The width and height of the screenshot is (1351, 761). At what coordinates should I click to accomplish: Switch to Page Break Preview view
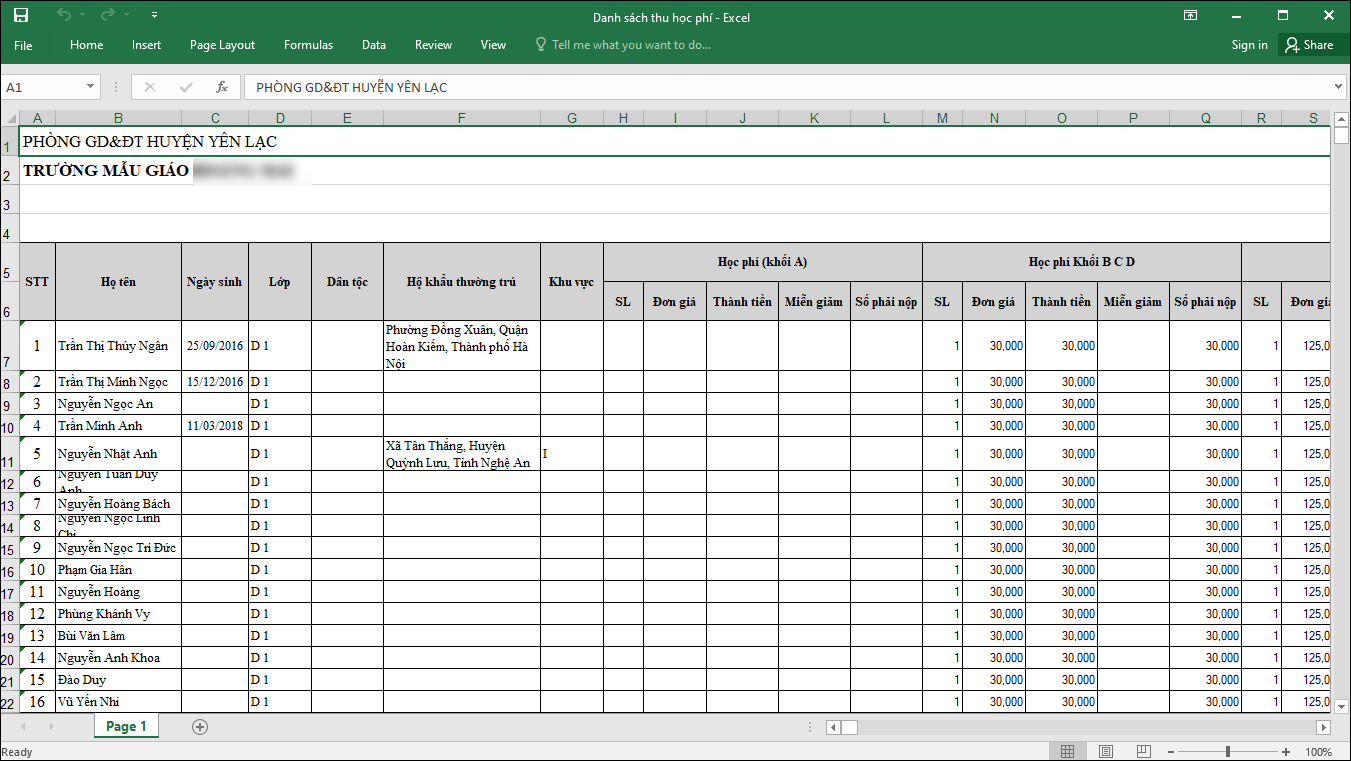[1141, 751]
